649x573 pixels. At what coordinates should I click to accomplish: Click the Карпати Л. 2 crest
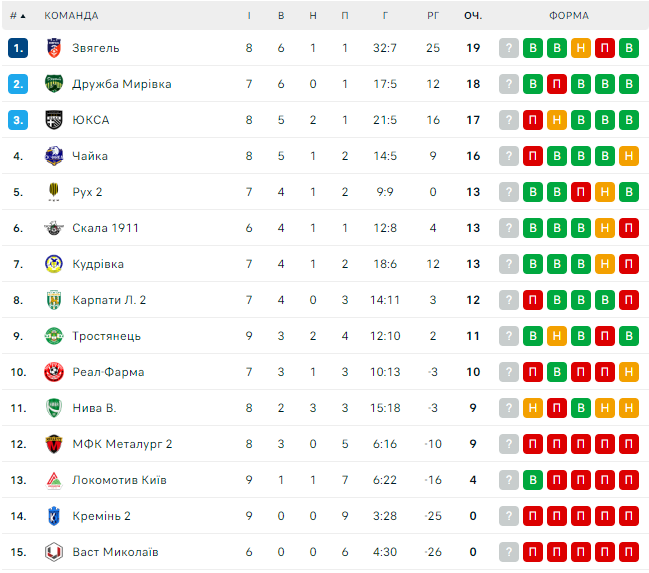tap(54, 300)
